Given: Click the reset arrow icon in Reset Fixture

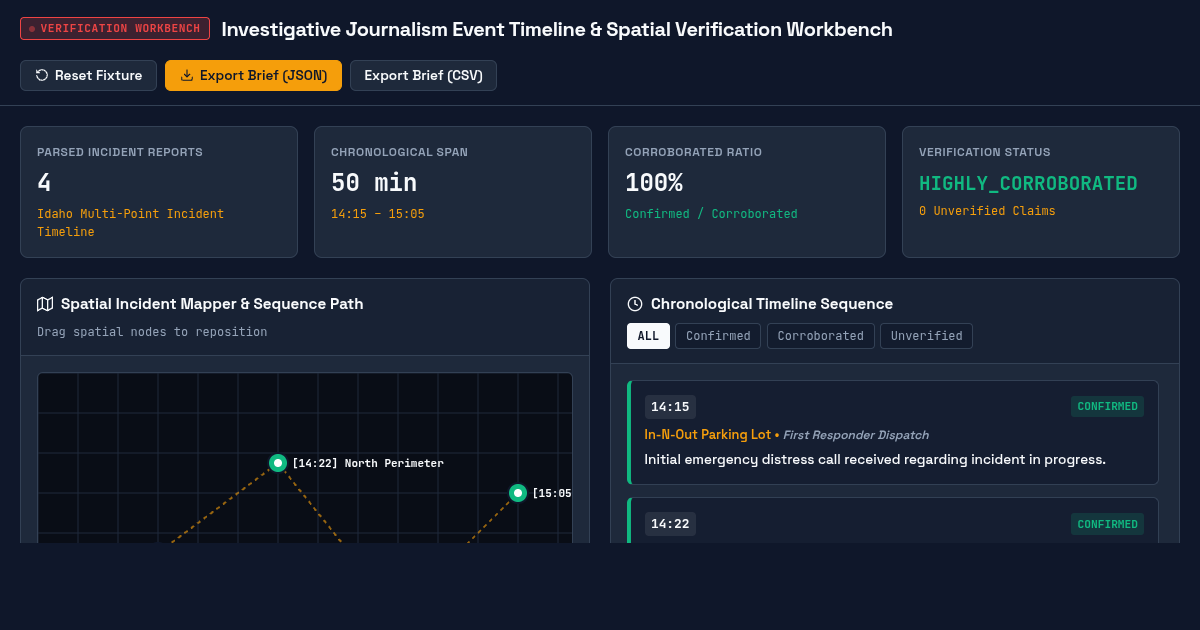Looking at the screenshot, I should tap(42, 75).
